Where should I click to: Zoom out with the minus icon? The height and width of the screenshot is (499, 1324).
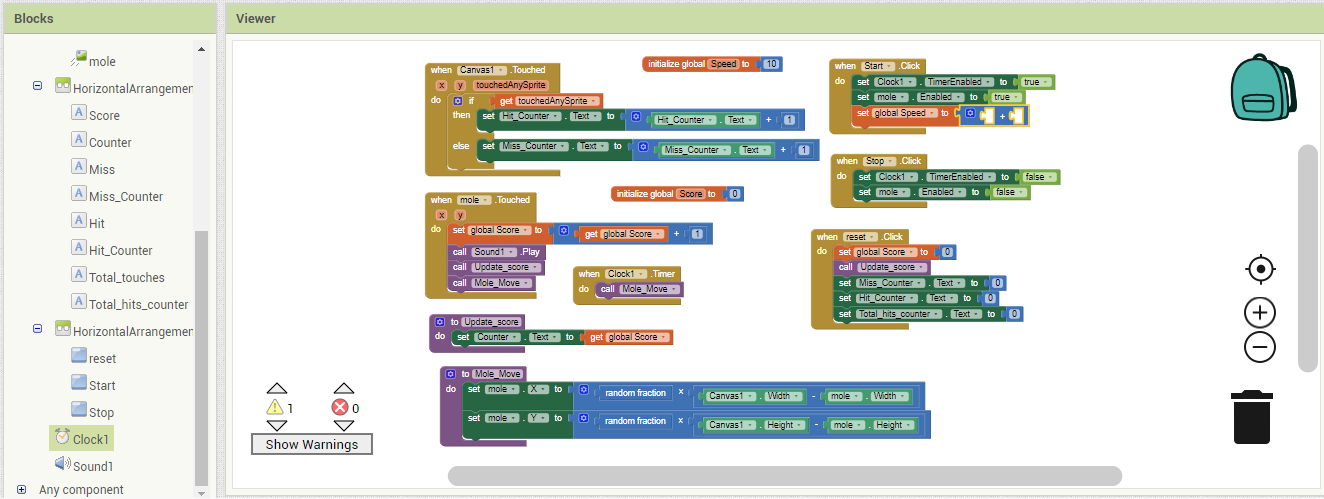(x=1260, y=347)
